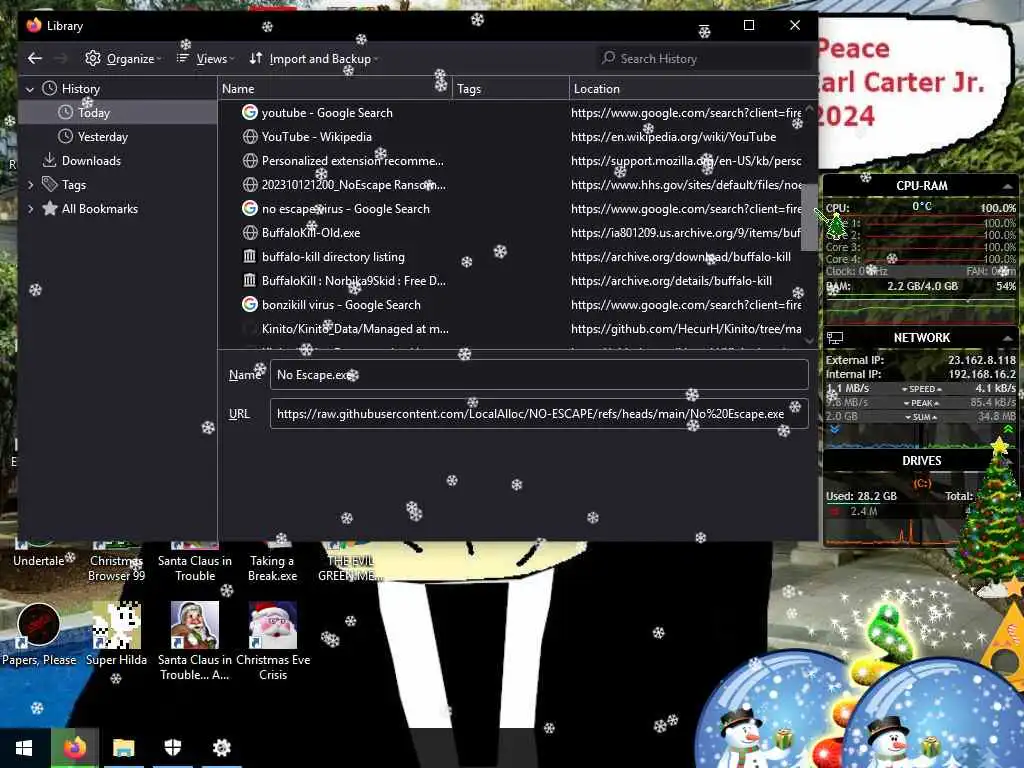Open Windows Security shield on taskbar
This screenshot has height=768, width=1024.
click(x=172, y=748)
